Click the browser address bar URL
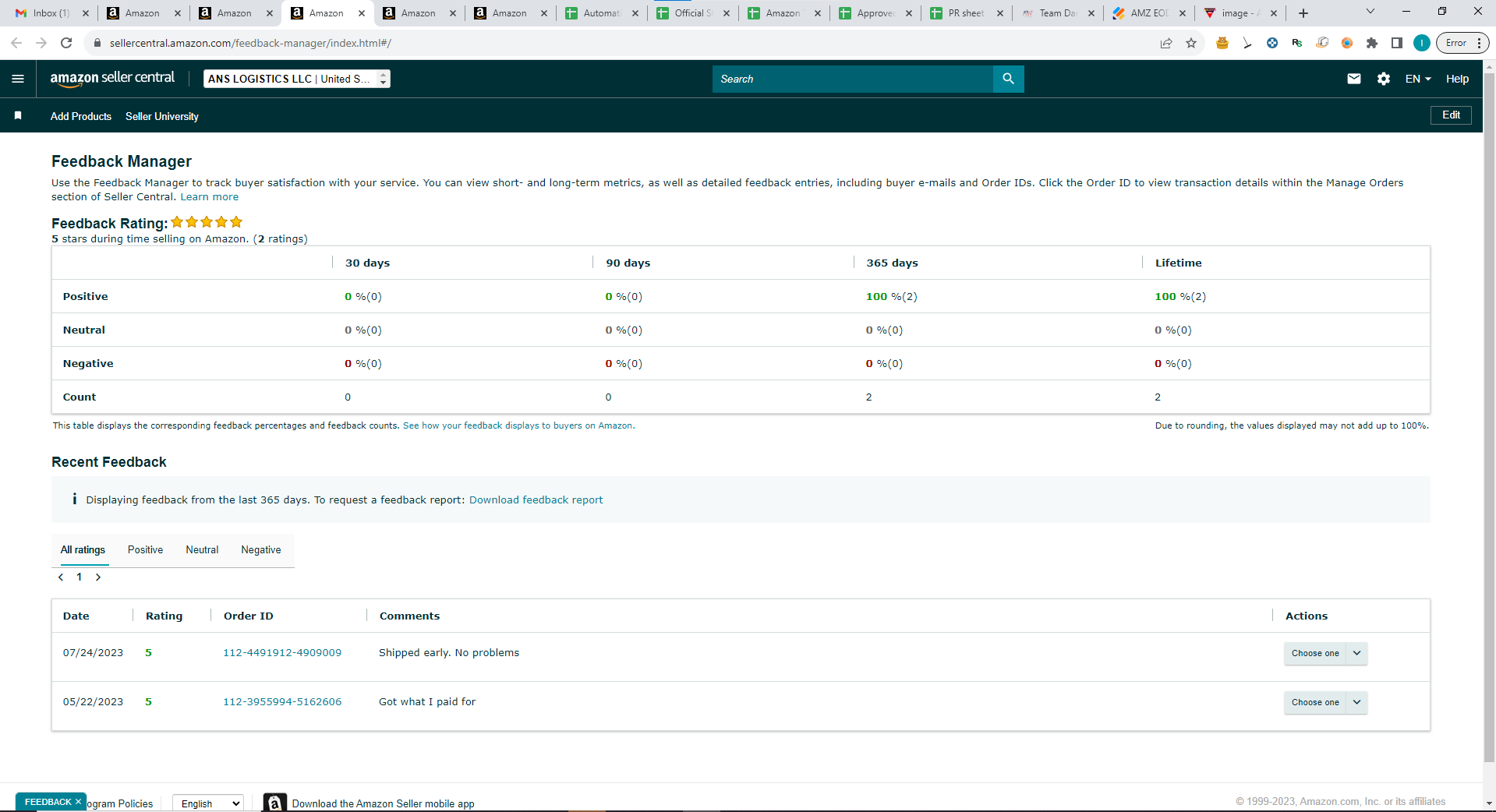The height and width of the screenshot is (812, 1496). click(250, 43)
